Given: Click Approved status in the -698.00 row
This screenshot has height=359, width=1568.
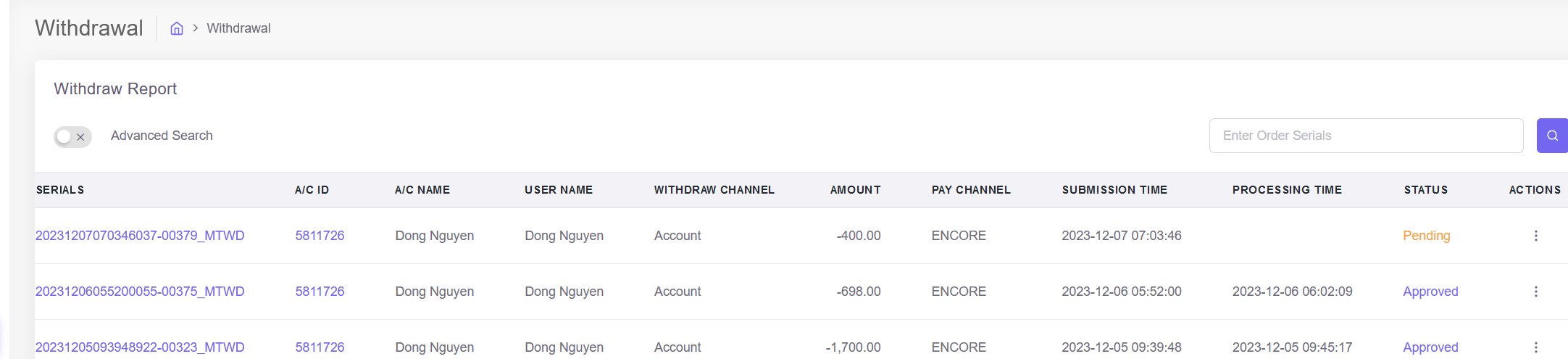Looking at the screenshot, I should (1430, 292).
